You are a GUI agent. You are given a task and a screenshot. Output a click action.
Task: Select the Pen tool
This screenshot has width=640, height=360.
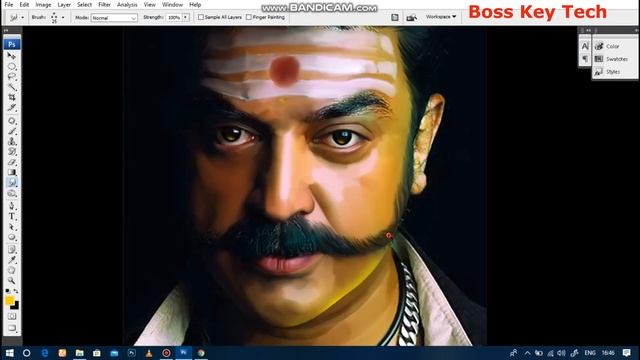pyautogui.click(x=12, y=206)
